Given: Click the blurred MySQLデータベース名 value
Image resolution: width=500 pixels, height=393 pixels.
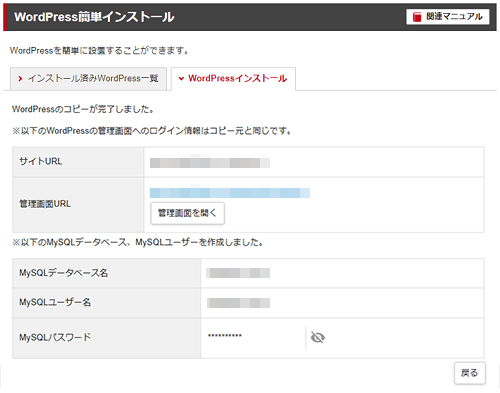Looking at the screenshot, I should point(238,273).
